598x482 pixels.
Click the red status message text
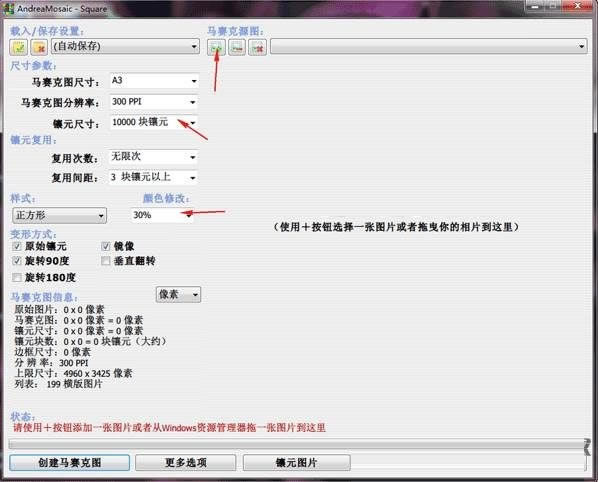[x=169, y=427]
